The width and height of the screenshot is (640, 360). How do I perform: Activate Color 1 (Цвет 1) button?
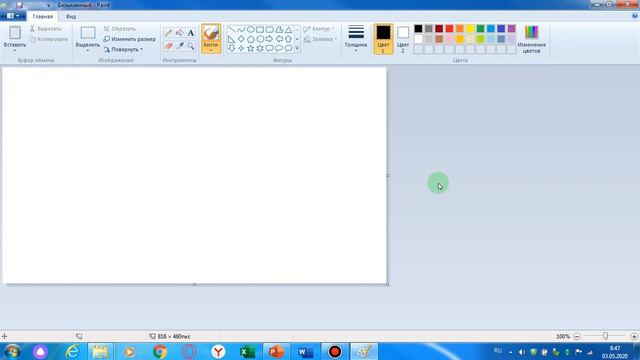coord(383,39)
